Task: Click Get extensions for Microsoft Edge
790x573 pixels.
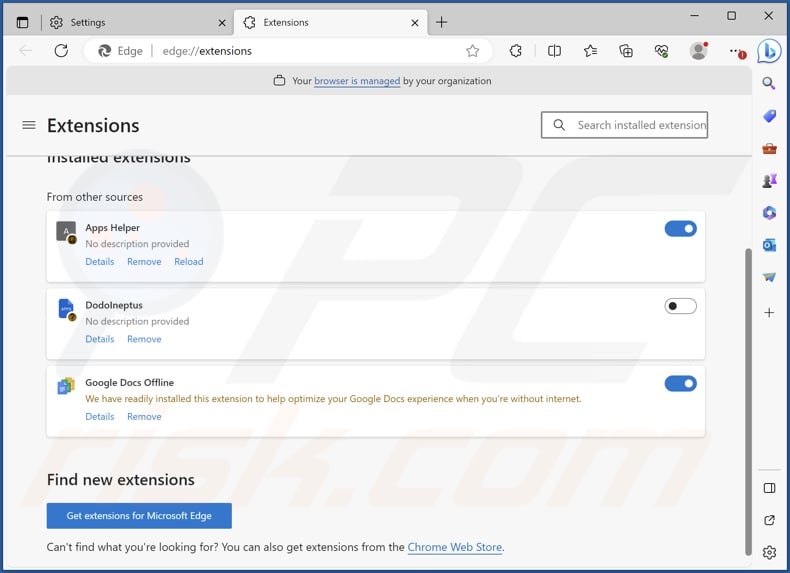Action: (x=139, y=516)
